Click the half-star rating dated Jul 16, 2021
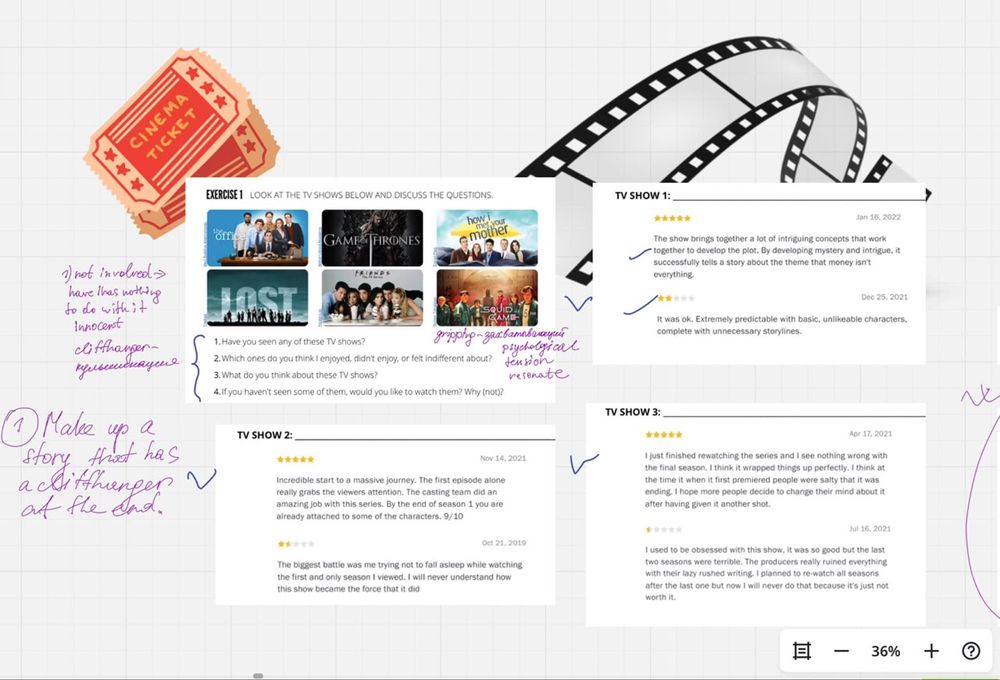Screen dimensions: 1000x680 664,529
